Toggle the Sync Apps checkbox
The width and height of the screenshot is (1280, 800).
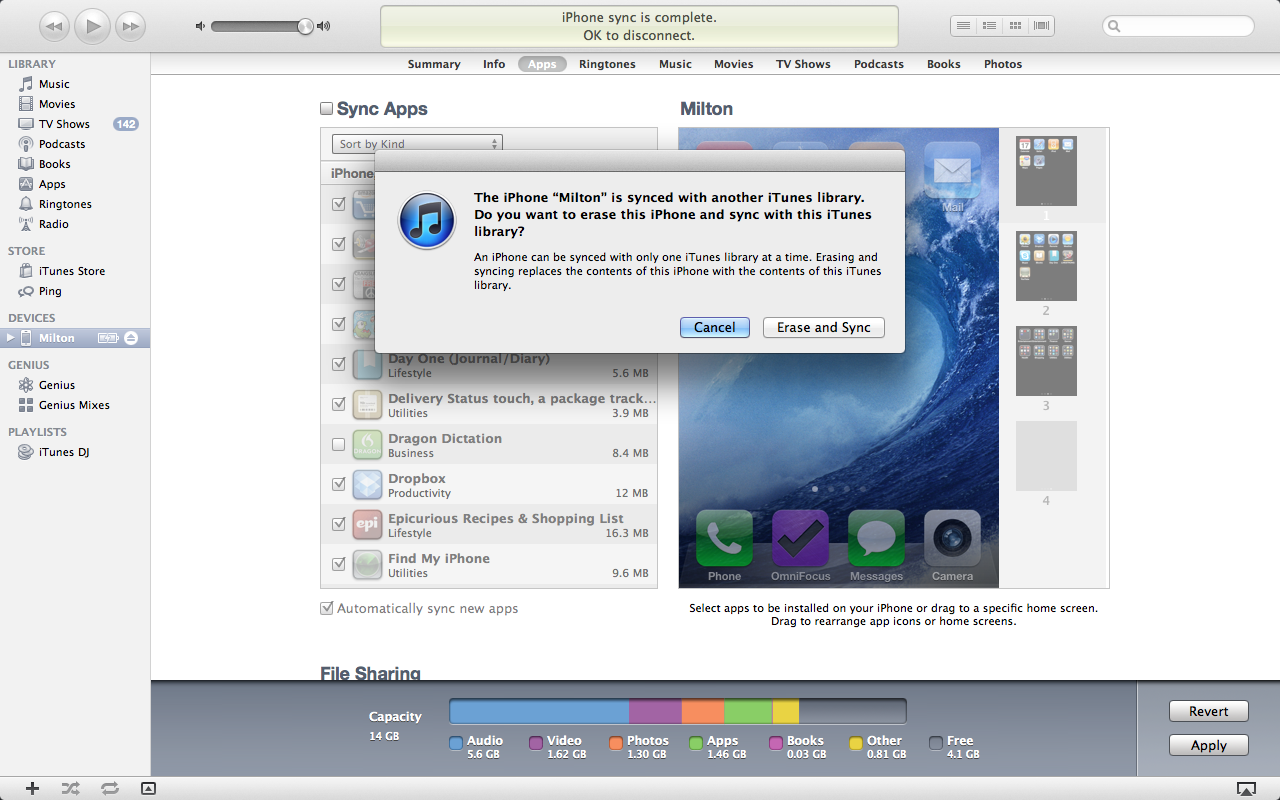(326, 109)
